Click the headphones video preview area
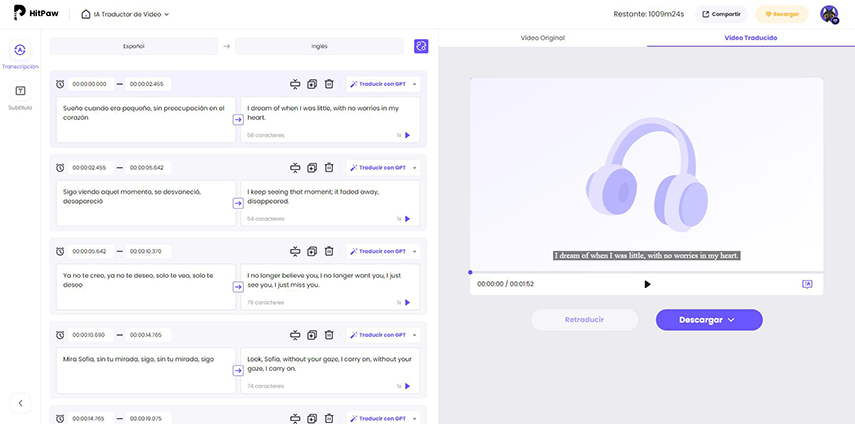 [647, 173]
